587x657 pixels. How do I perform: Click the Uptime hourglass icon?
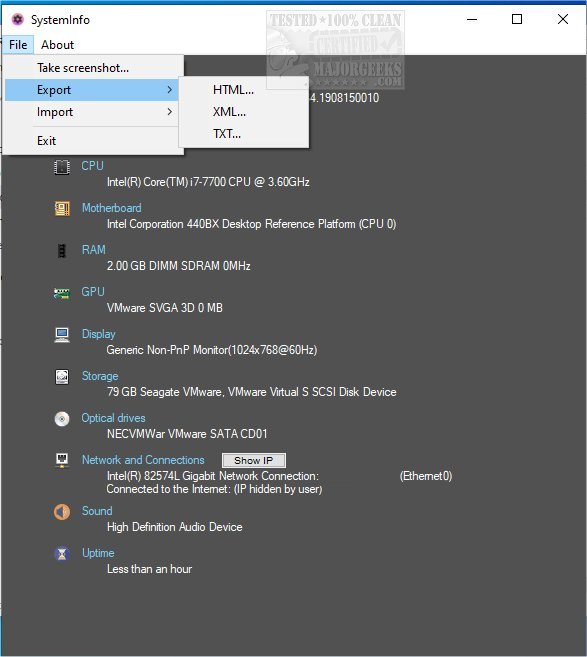click(x=62, y=554)
